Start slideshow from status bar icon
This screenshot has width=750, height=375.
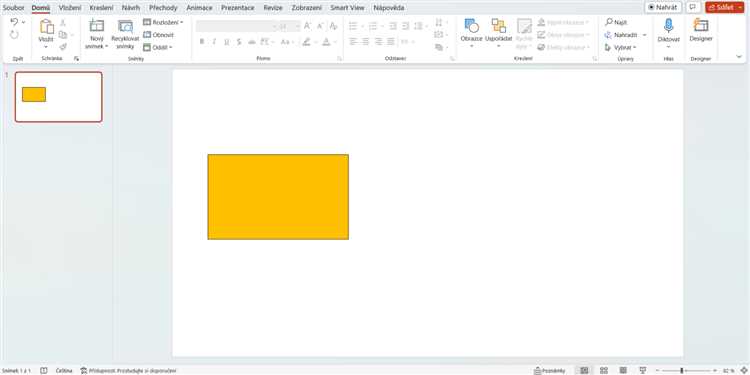coord(643,371)
